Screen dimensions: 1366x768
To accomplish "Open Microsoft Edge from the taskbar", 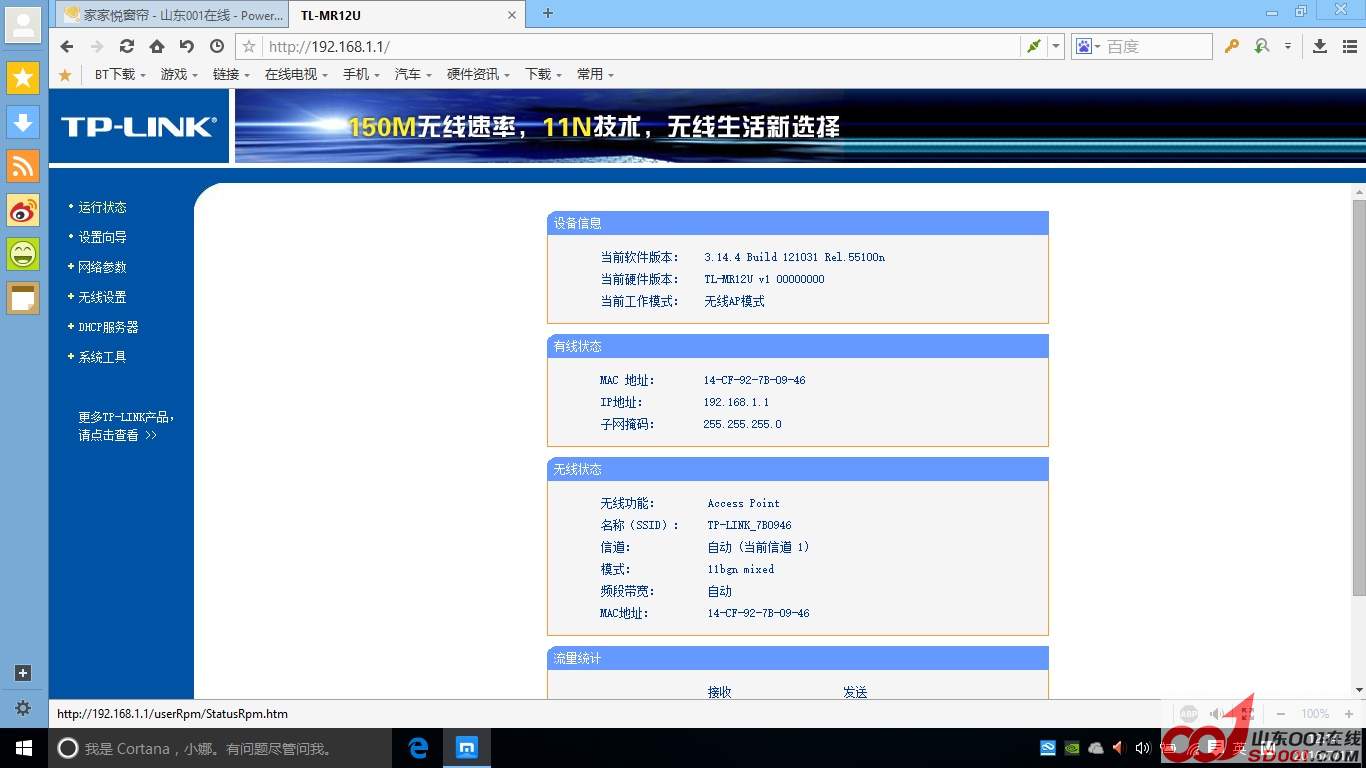I will click(x=418, y=748).
